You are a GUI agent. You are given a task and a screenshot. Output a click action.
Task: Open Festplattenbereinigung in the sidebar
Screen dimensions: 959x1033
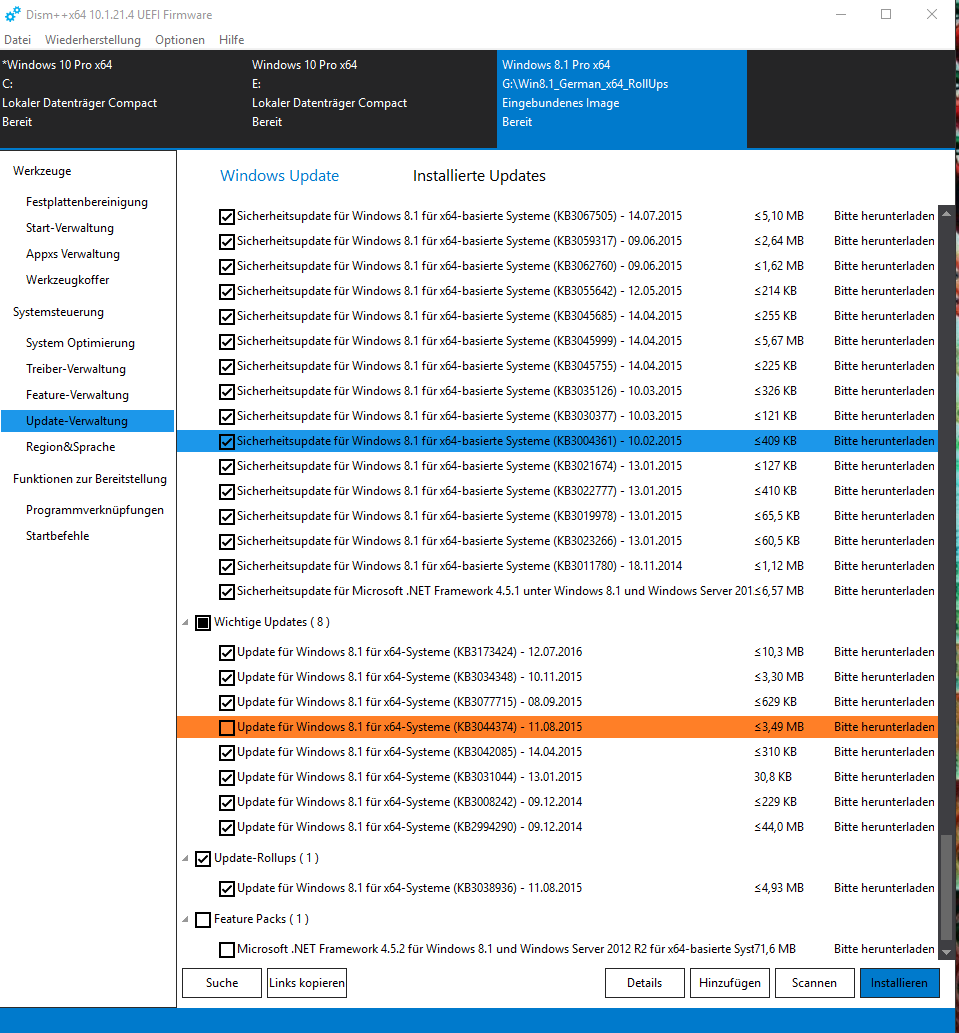87,202
